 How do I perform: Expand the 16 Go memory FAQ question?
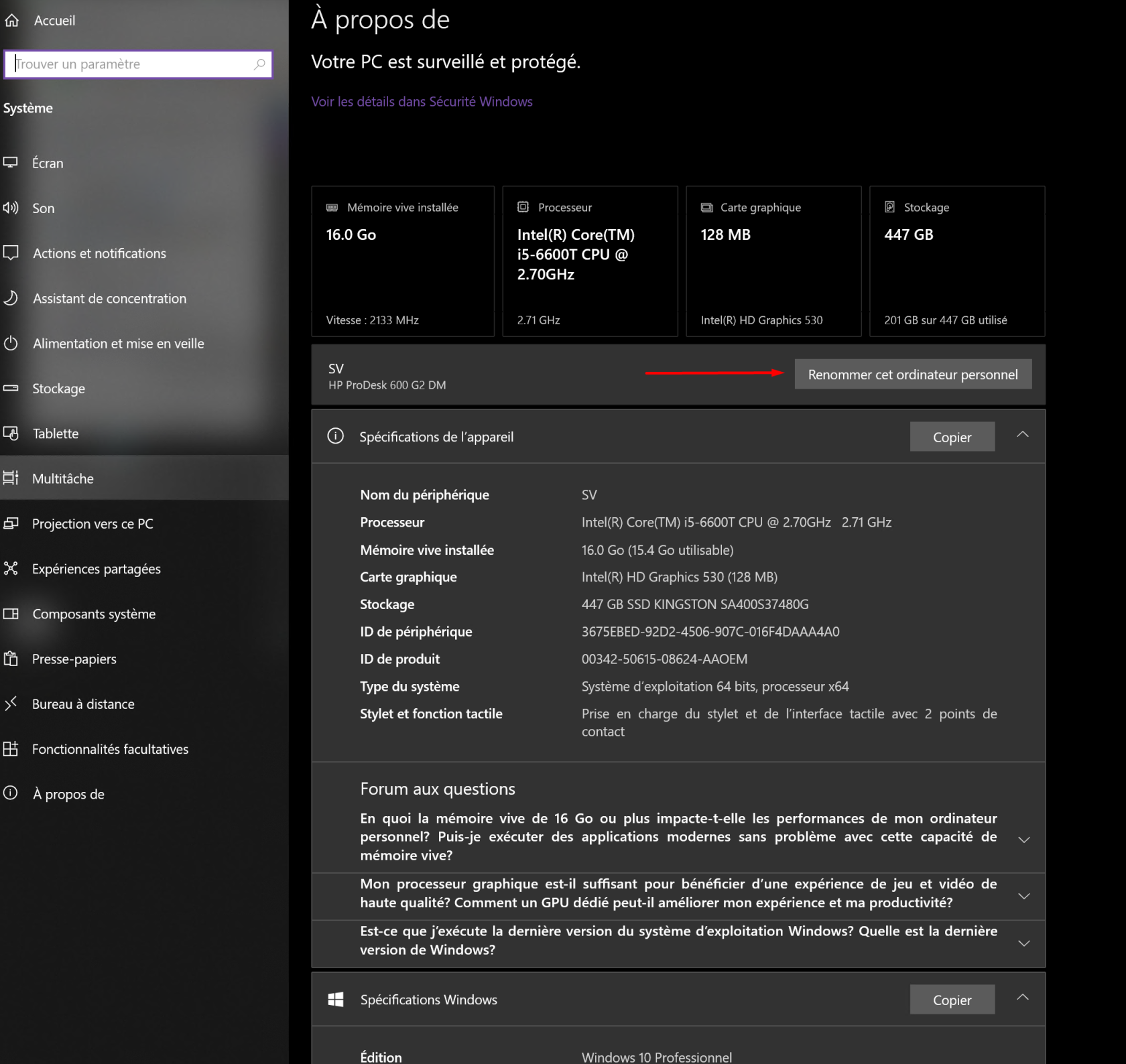coord(1024,840)
